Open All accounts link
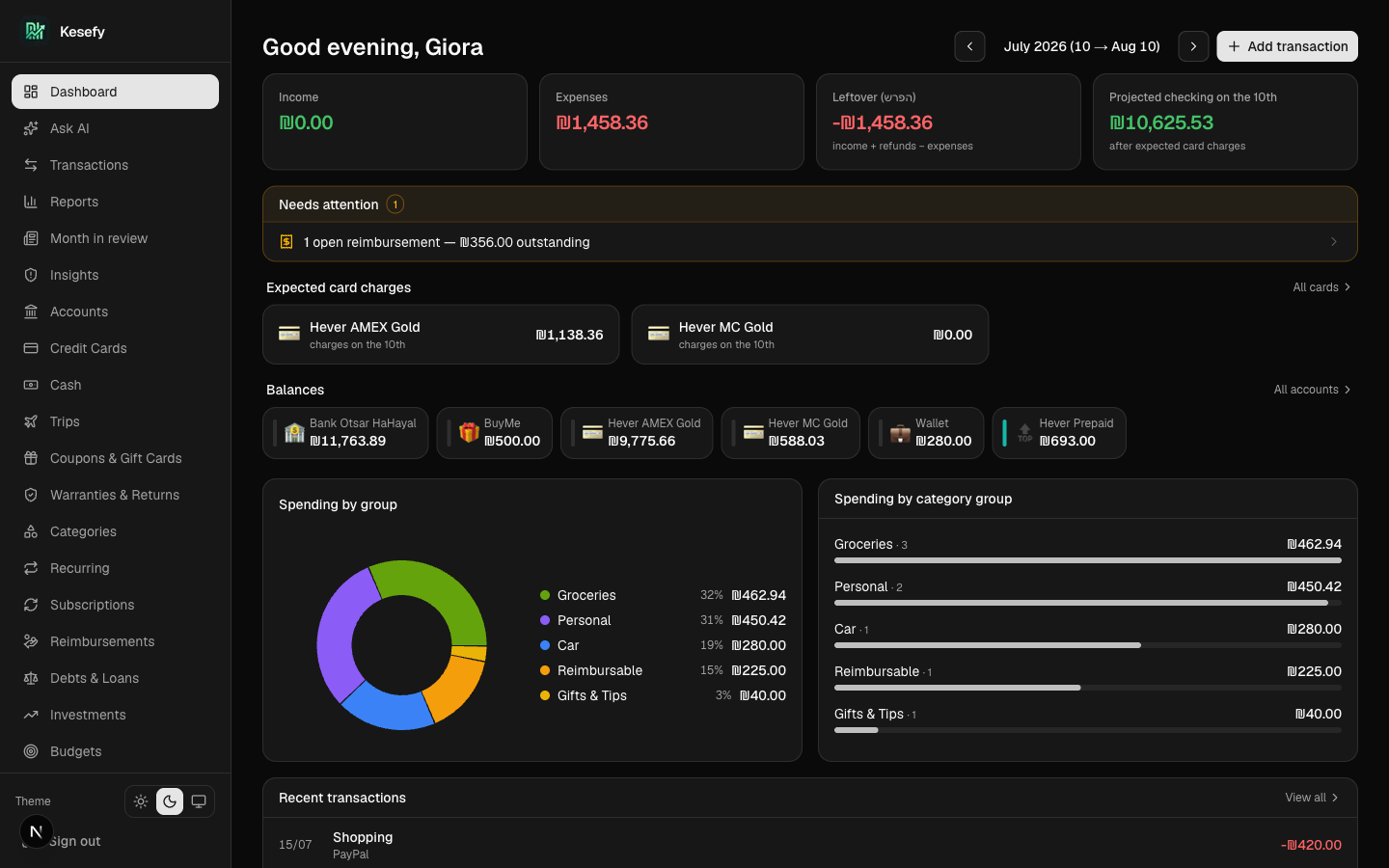The height and width of the screenshot is (868, 1389). click(x=1312, y=390)
